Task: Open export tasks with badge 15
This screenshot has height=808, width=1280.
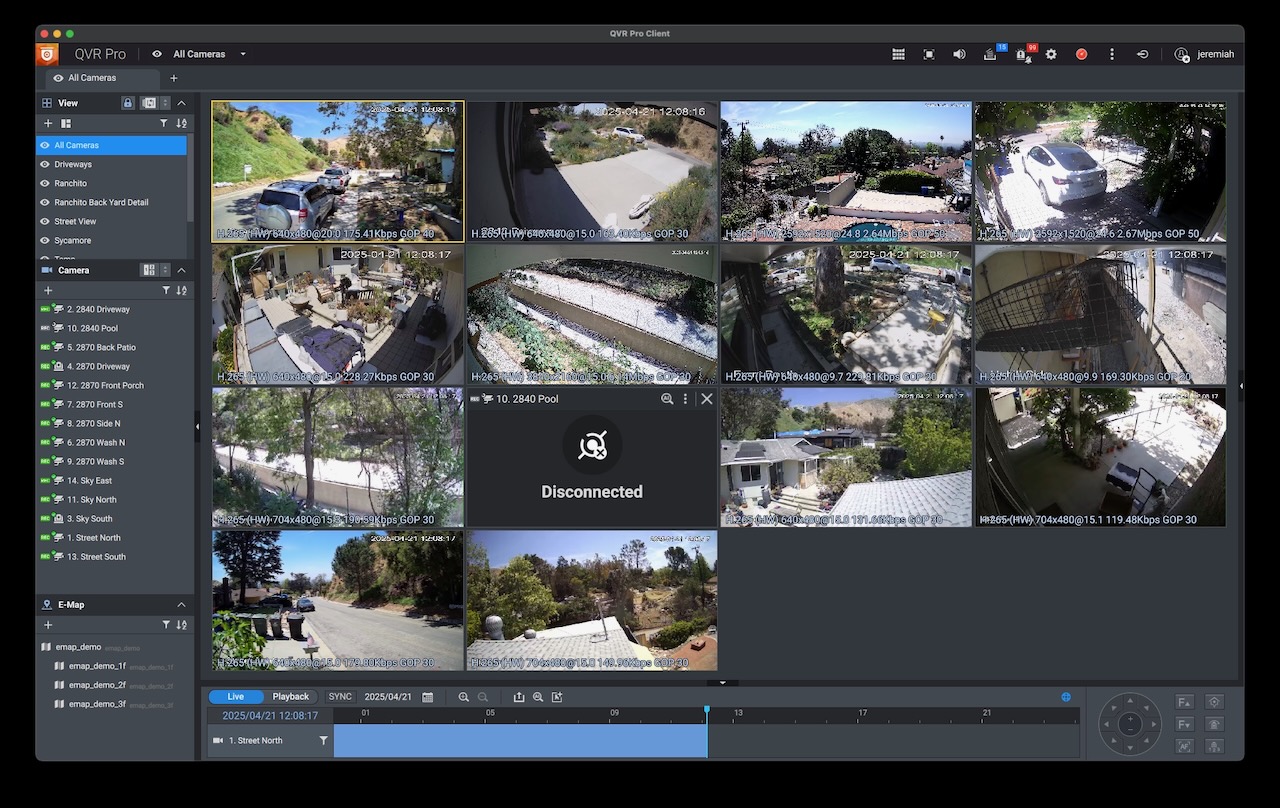Action: (x=992, y=53)
